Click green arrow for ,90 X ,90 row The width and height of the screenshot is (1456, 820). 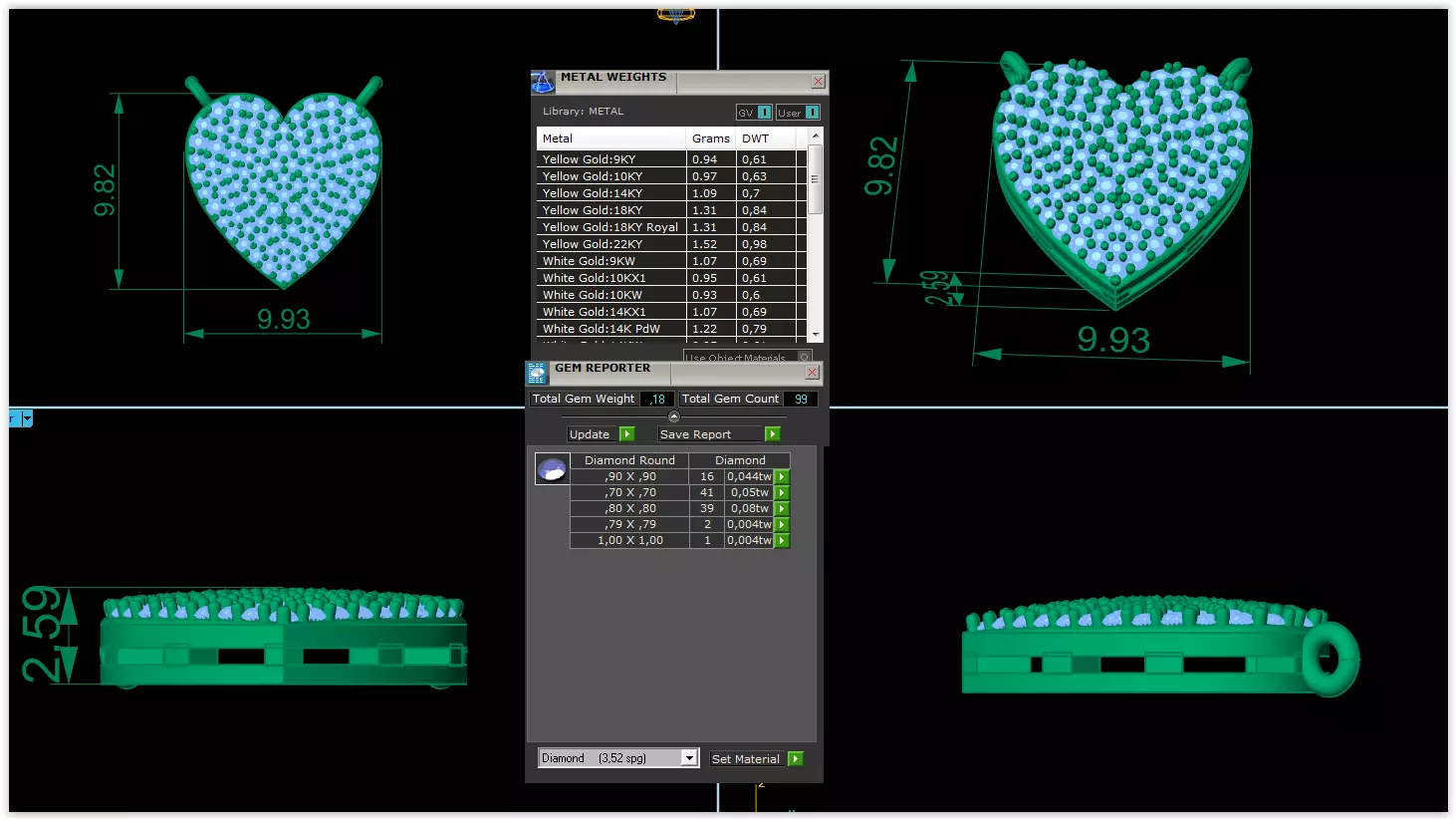tap(783, 477)
